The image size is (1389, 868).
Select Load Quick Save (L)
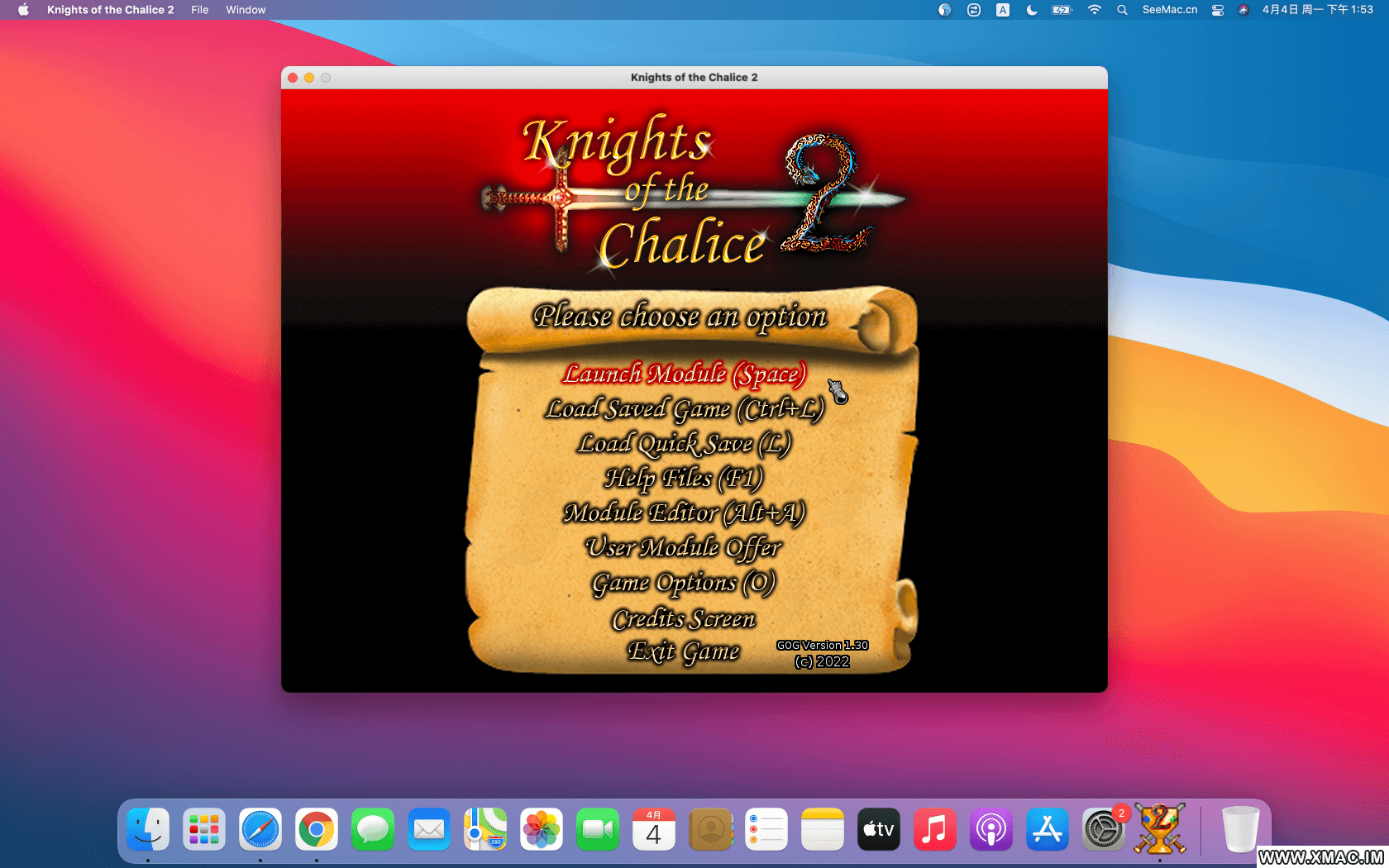[x=684, y=444]
